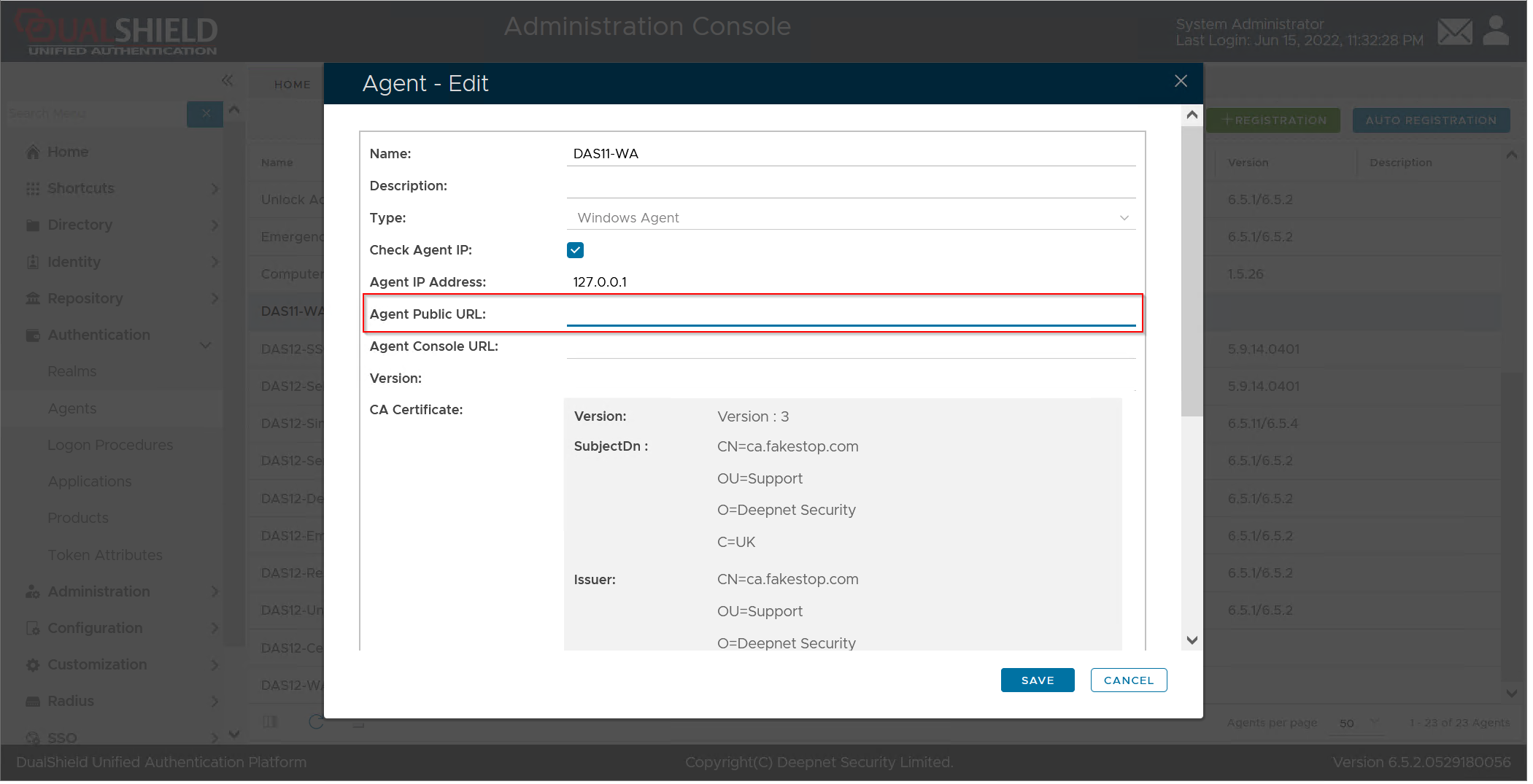Click the Customization gear icon
This screenshot has height=784, width=1533.
click(x=33, y=665)
